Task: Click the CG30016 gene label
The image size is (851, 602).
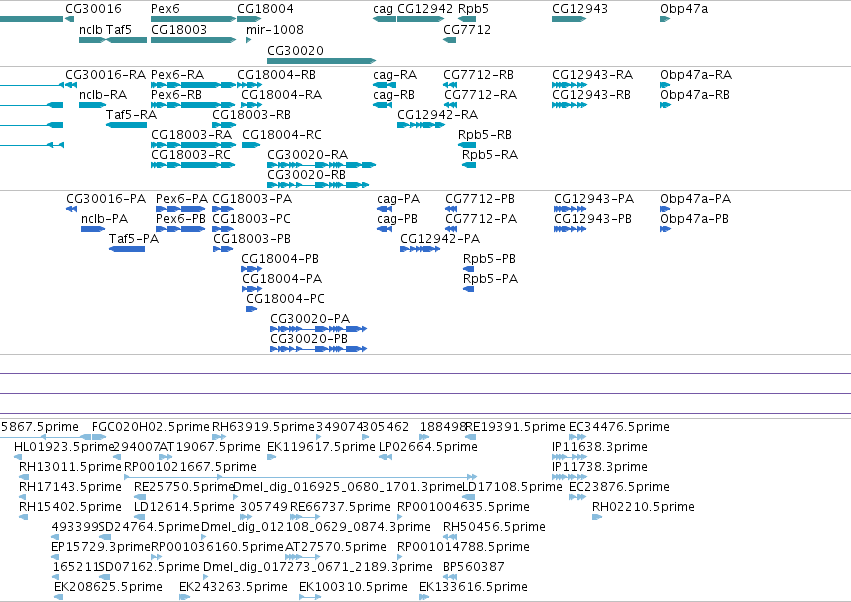Action: click(93, 9)
